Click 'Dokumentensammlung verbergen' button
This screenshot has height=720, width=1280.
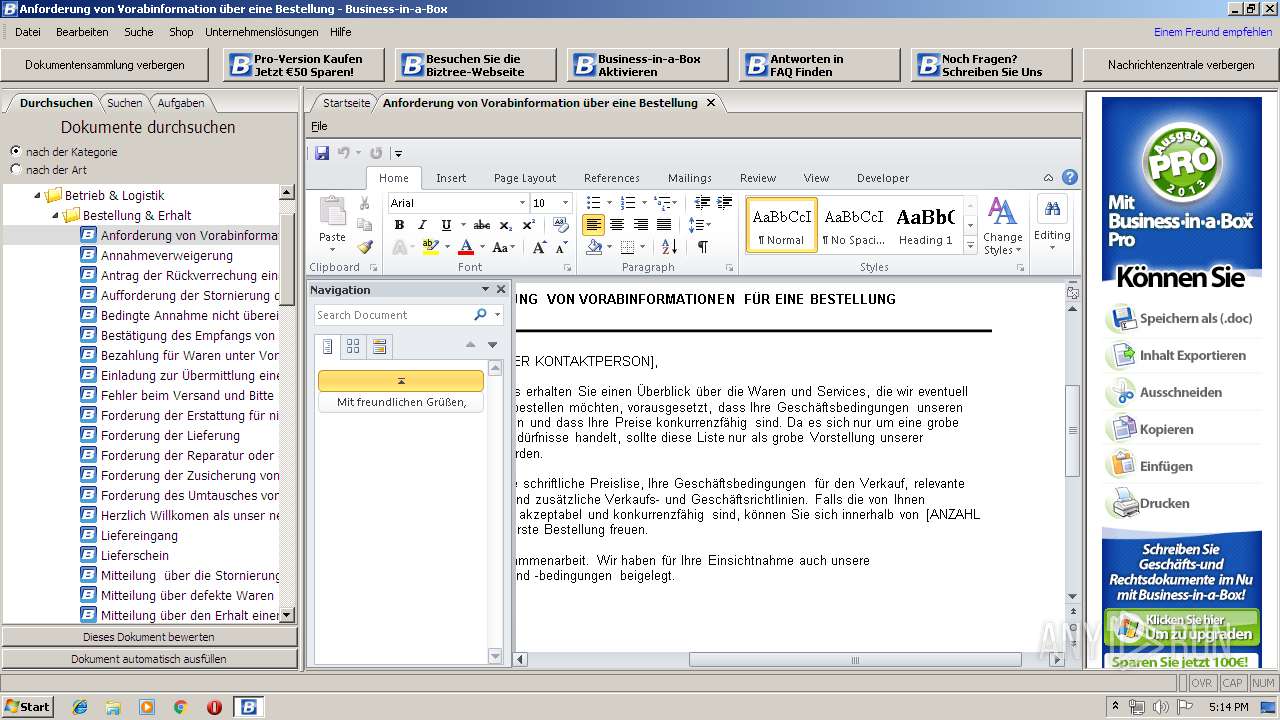(105, 65)
